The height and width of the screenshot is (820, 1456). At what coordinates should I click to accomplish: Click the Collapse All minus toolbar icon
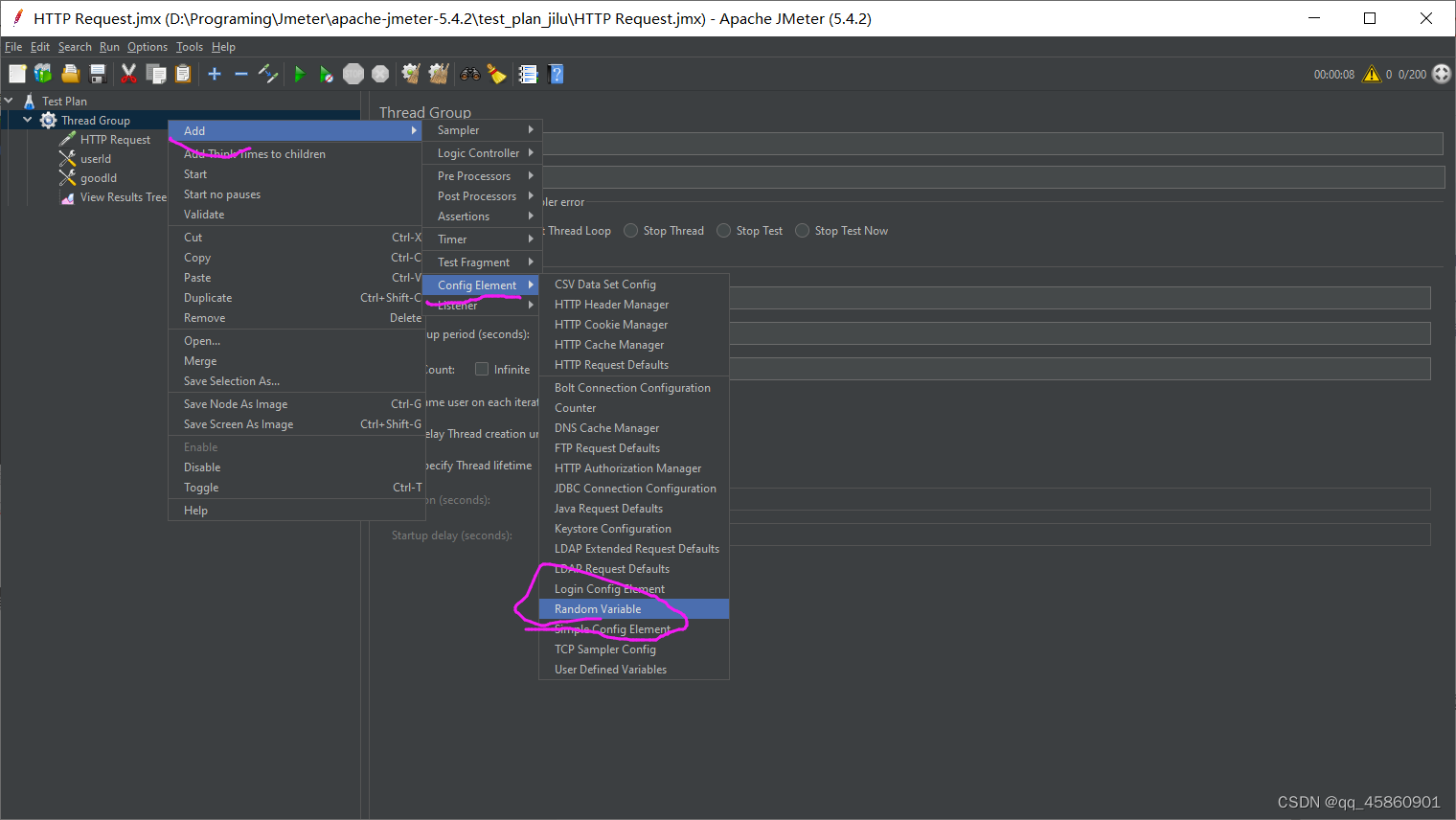pos(241,74)
